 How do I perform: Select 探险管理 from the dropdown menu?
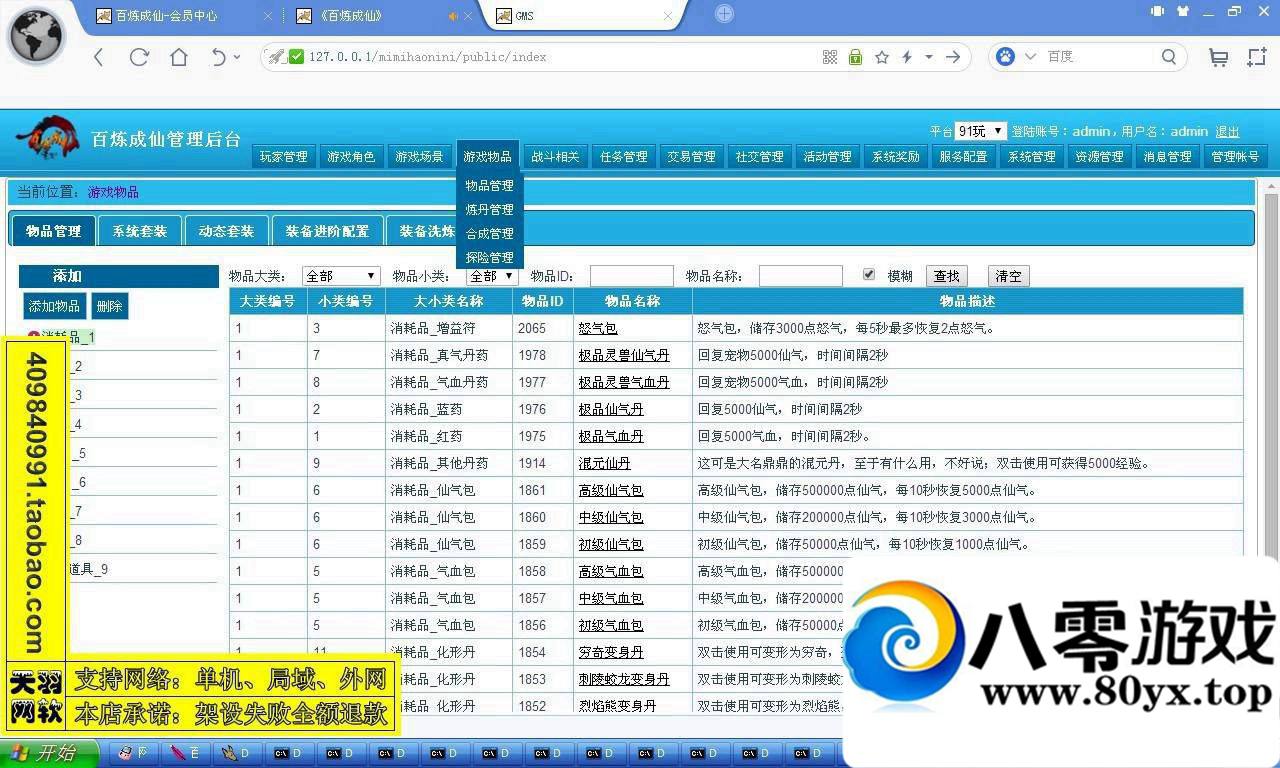click(x=489, y=258)
